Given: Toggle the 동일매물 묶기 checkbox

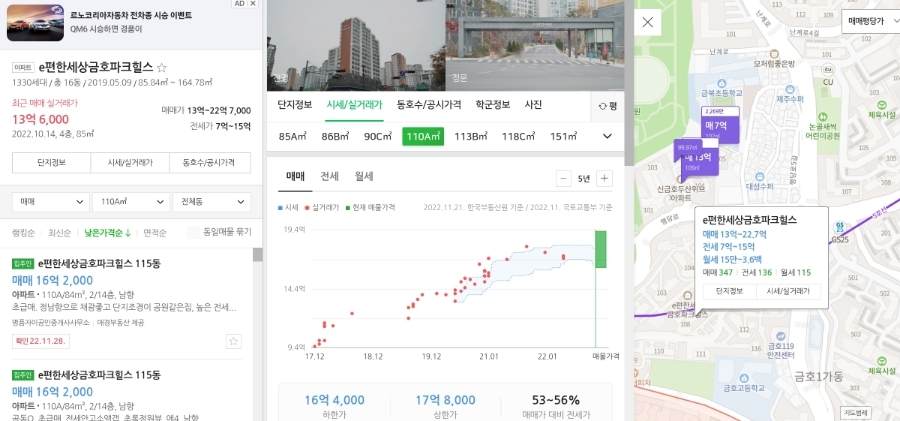Looking at the screenshot, I should pyautogui.click(x=193, y=233).
